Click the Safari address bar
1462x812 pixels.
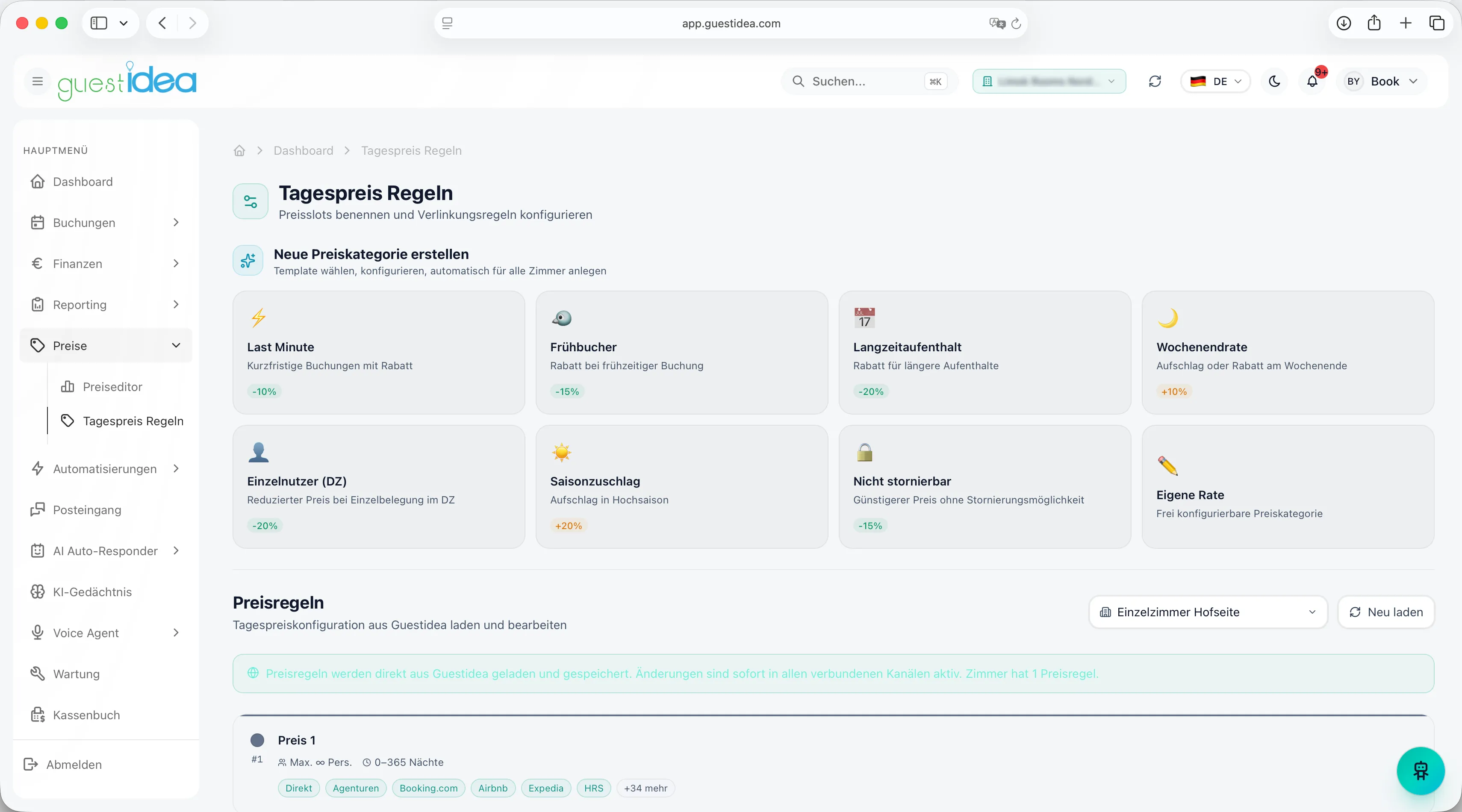(731, 23)
